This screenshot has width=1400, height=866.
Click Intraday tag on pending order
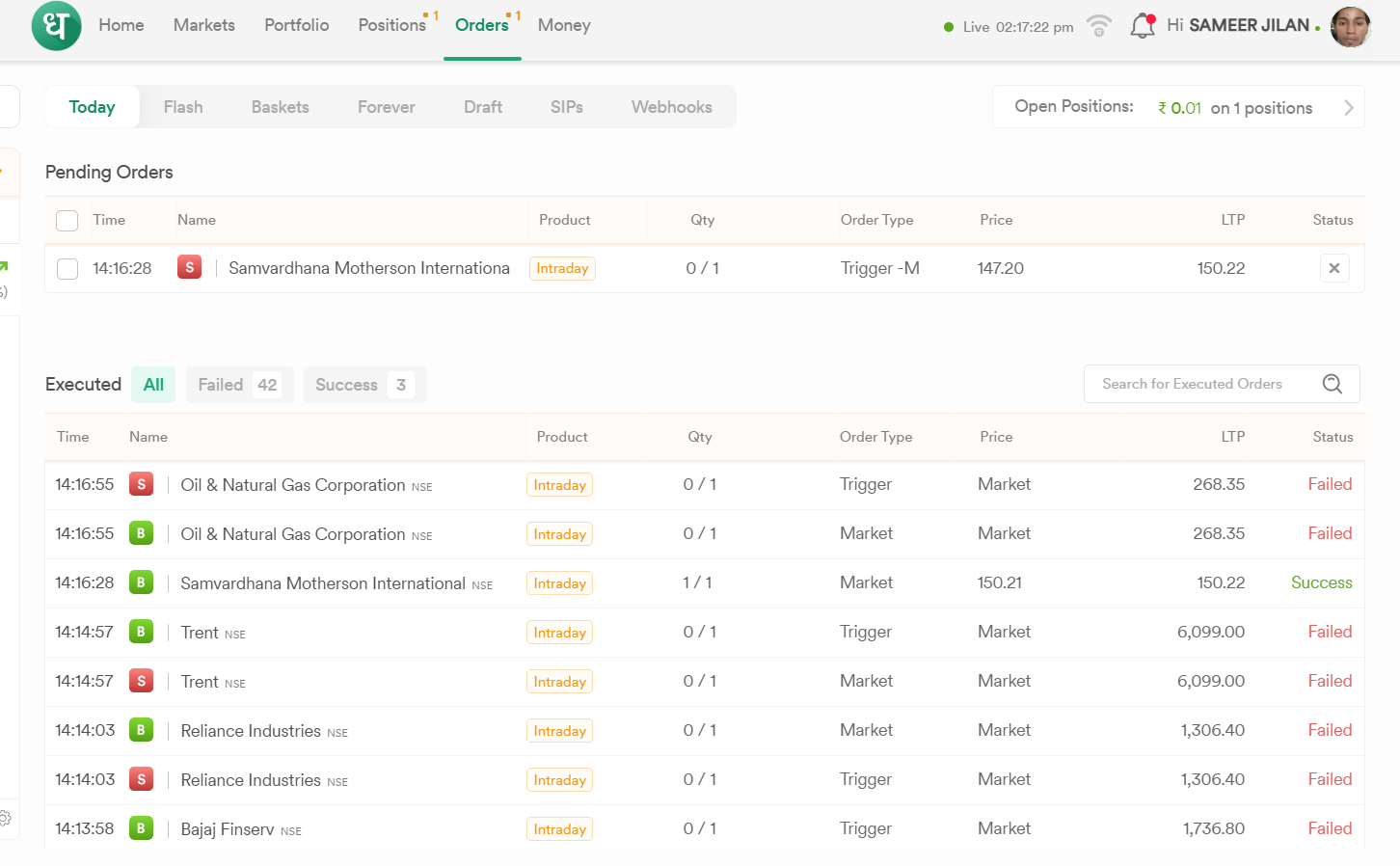pos(562,268)
